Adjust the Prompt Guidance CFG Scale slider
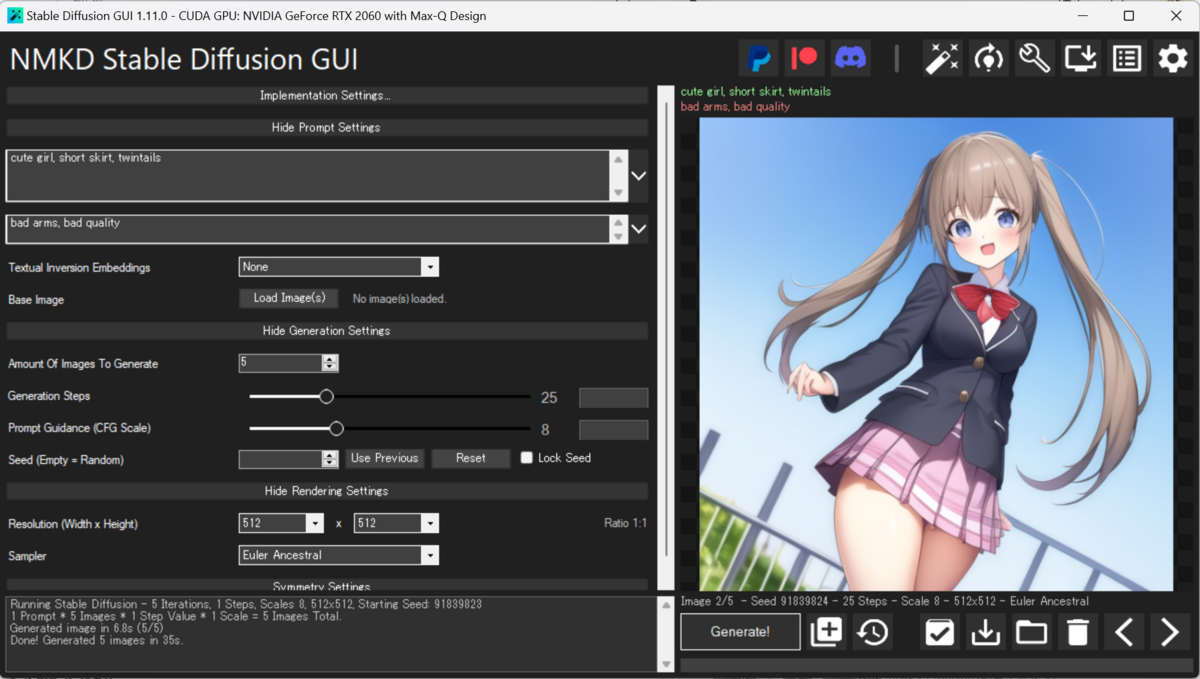 coord(336,428)
